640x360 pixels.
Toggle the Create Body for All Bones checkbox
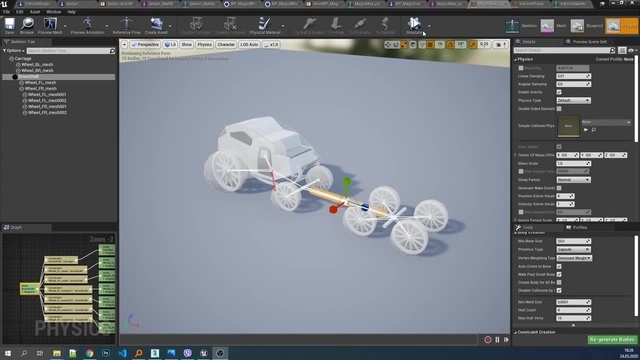click(x=559, y=282)
